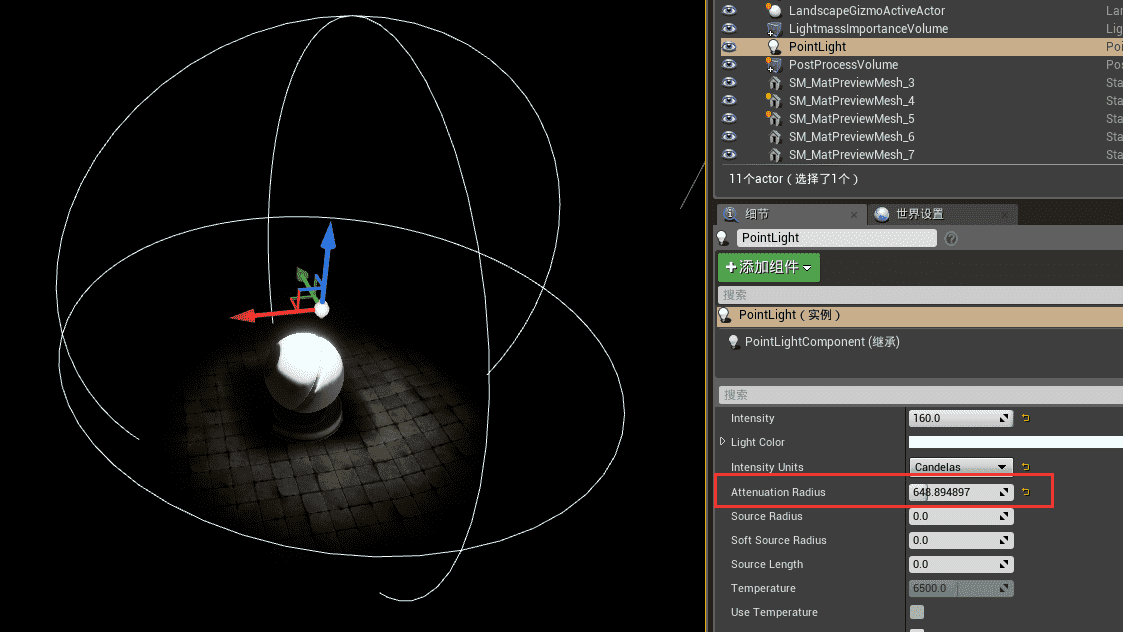This screenshot has width=1123, height=632.
Task: Open the green 添加组件 dropdown
Action: [768, 267]
